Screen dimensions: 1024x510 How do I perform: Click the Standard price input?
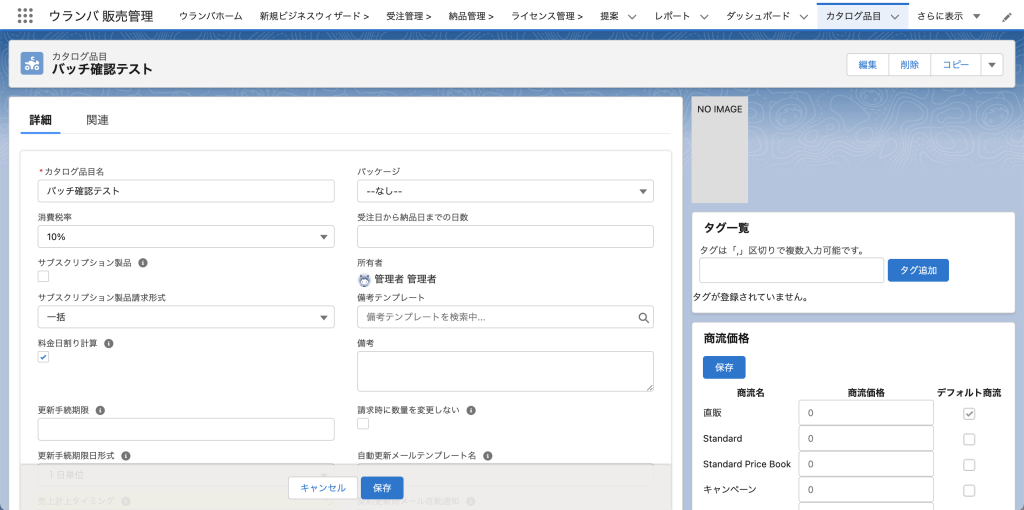point(866,438)
